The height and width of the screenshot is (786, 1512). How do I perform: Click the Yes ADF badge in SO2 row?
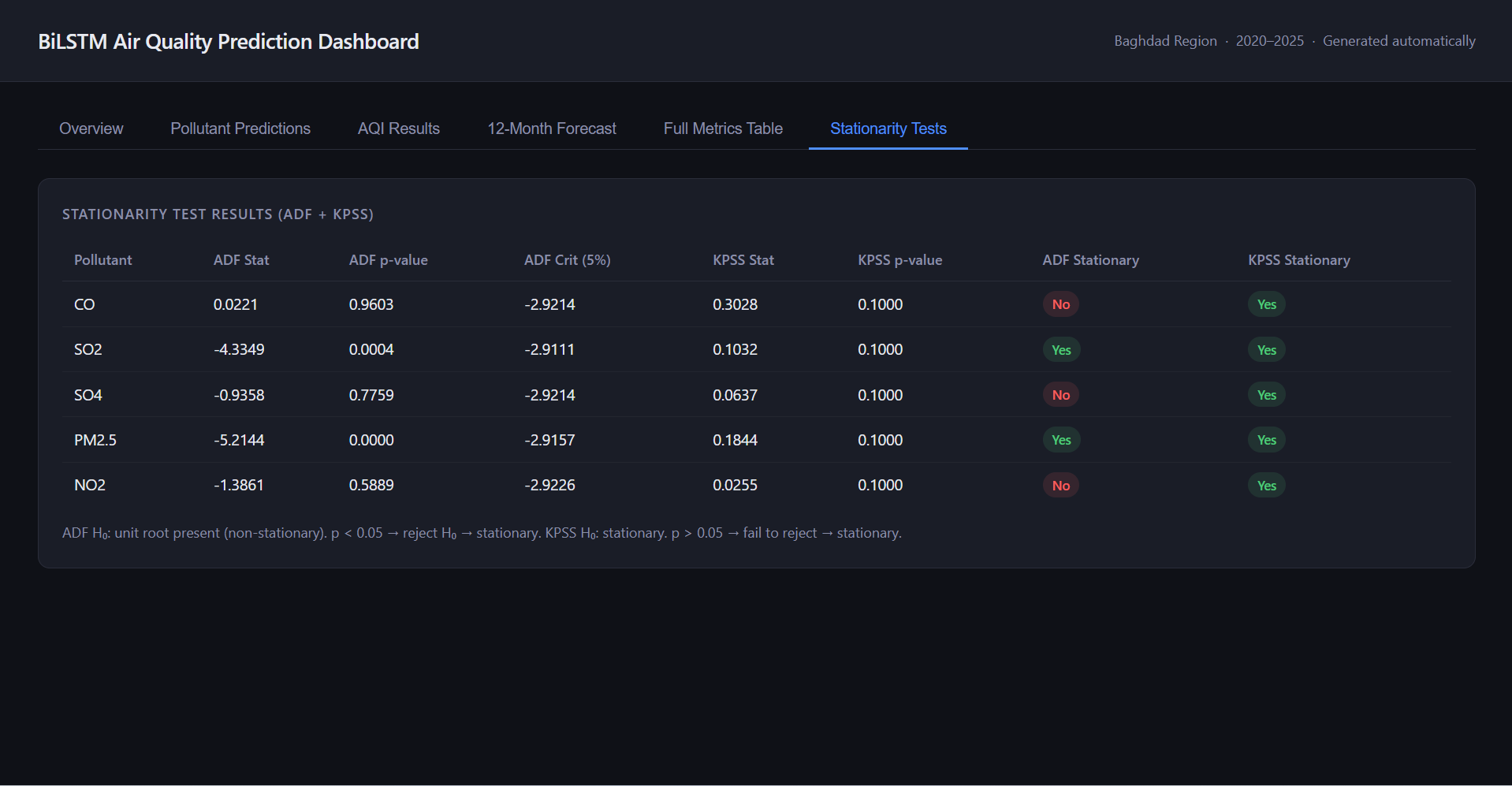1061,350
